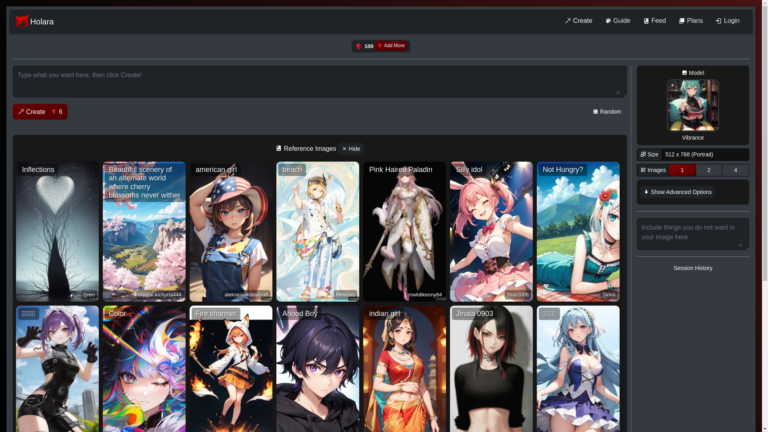Open the Create menu item in the header
The image size is (768, 432).
click(578, 21)
